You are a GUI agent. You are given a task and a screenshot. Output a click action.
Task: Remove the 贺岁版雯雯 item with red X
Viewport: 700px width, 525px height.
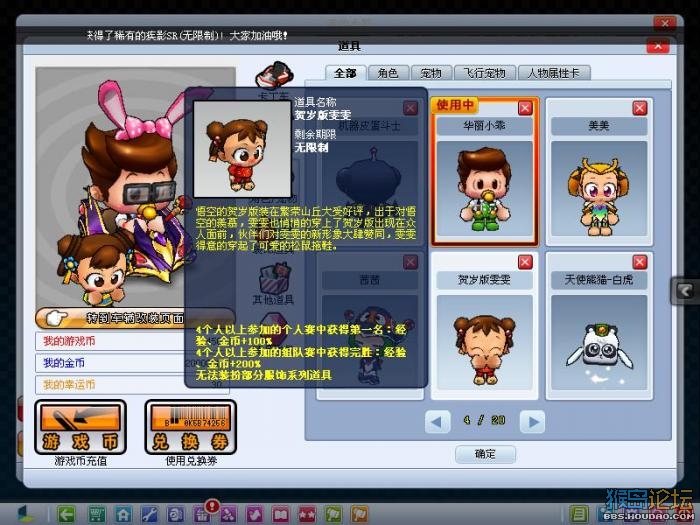point(525,262)
